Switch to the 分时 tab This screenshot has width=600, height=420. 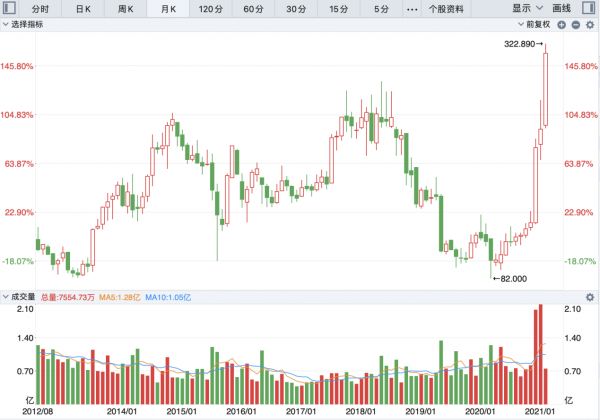click(38, 9)
